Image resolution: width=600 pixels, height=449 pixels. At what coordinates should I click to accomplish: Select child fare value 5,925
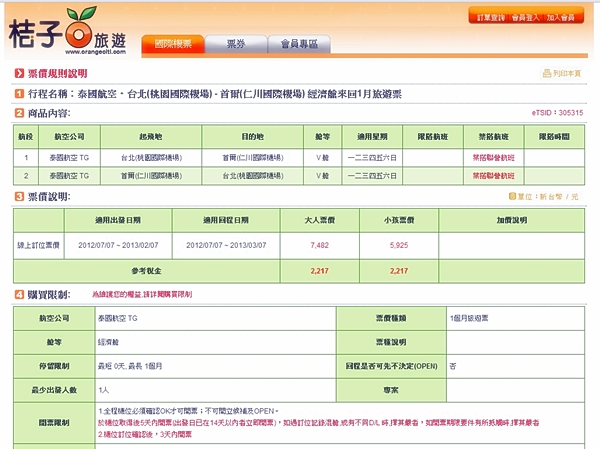coord(399,245)
